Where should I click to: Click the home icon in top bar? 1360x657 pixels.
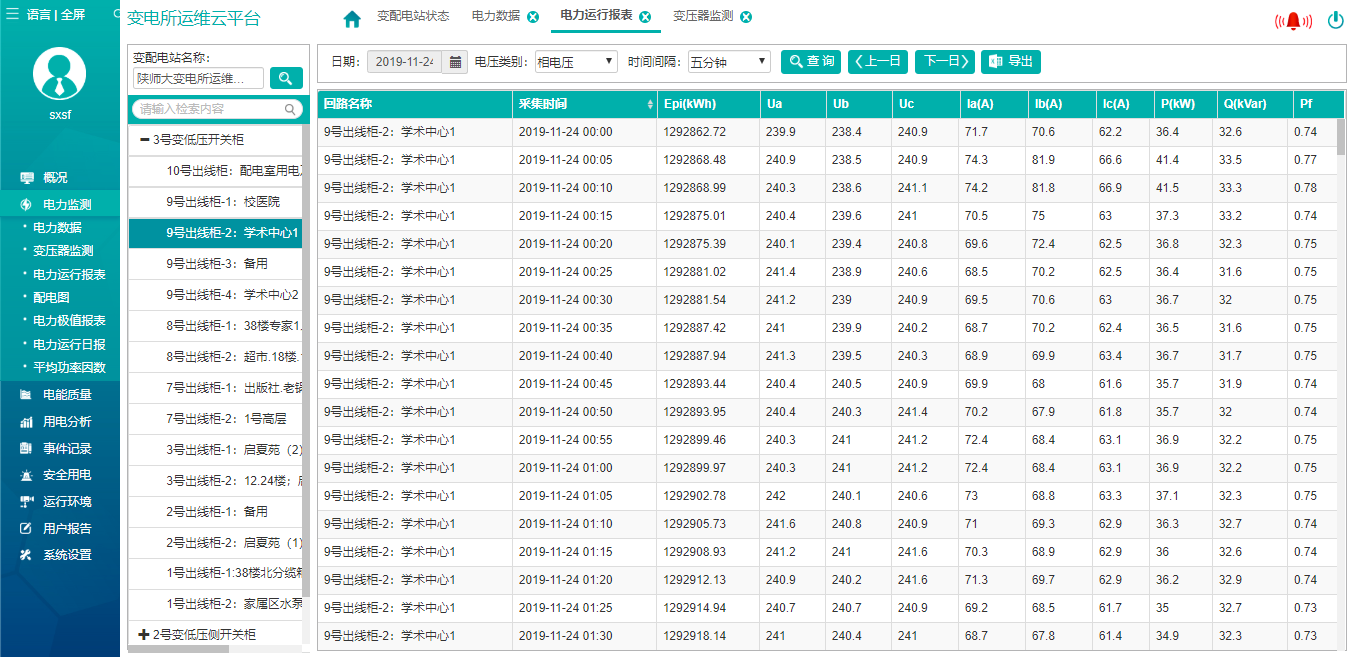click(351, 19)
